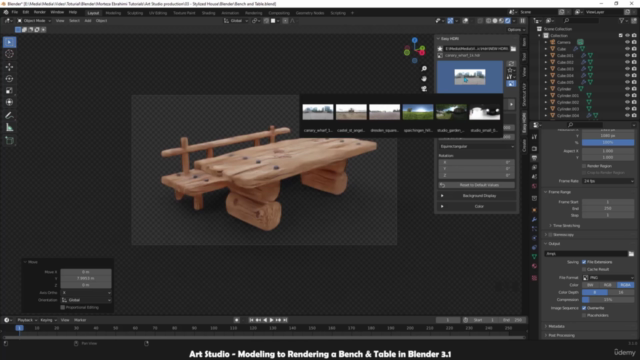The height and width of the screenshot is (360, 640).
Task: Select the Rotate tool
Action: [x=9, y=78]
